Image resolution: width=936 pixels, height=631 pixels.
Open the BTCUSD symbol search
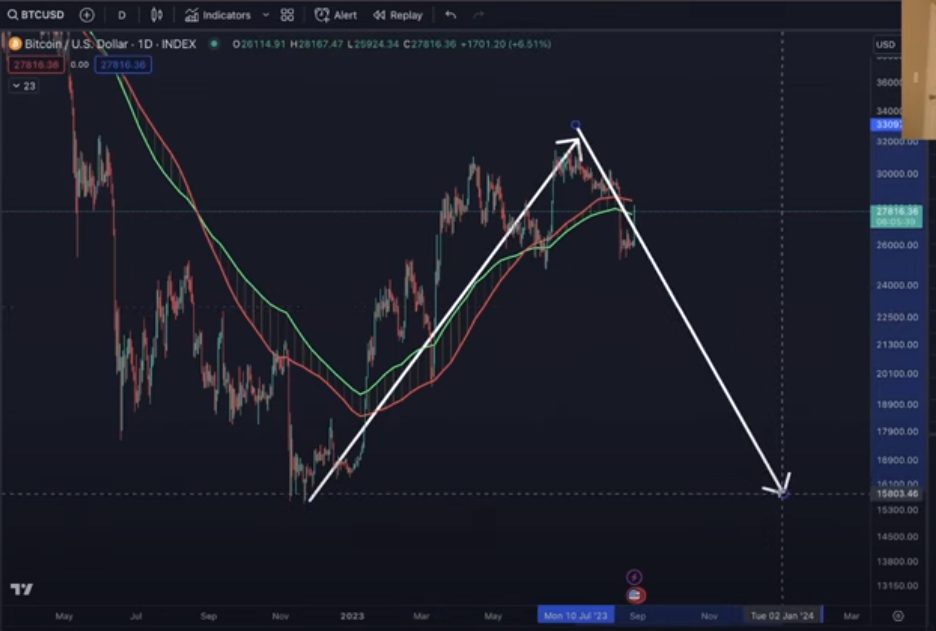[36, 15]
